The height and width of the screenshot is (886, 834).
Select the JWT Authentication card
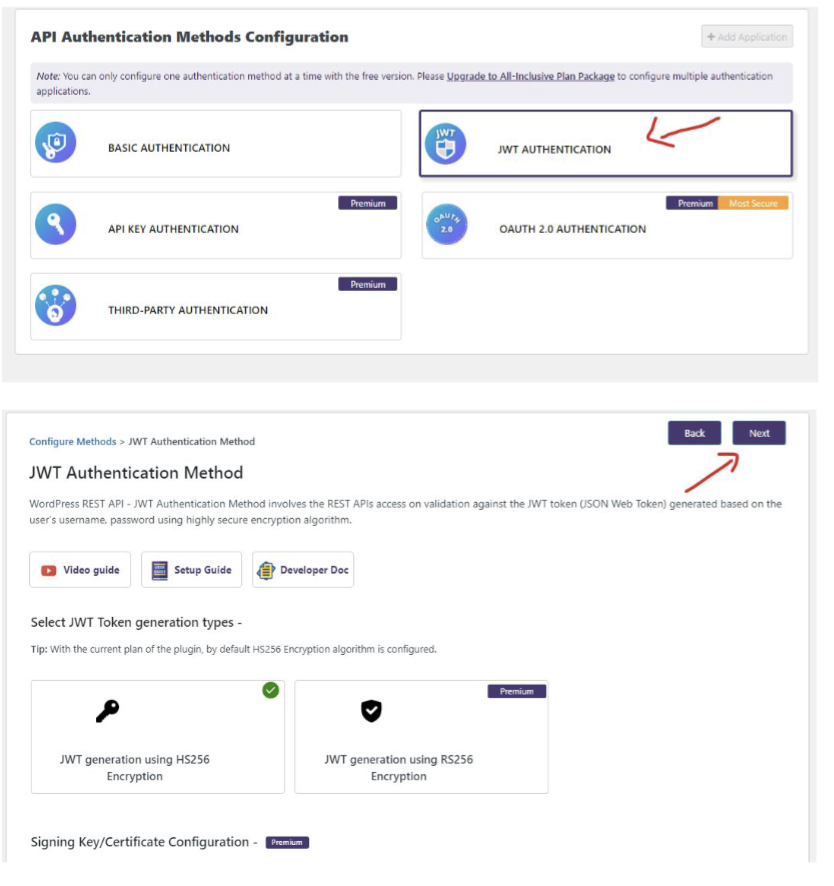(606, 144)
